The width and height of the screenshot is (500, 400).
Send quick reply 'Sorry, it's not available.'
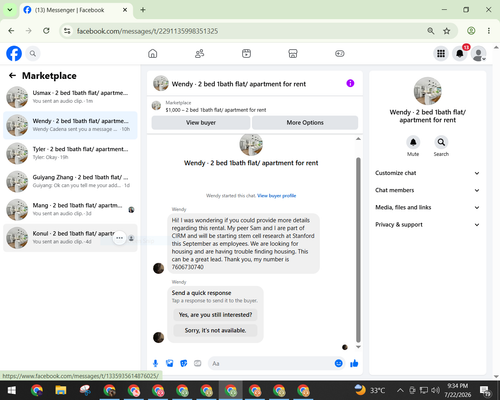tap(215, 330)
